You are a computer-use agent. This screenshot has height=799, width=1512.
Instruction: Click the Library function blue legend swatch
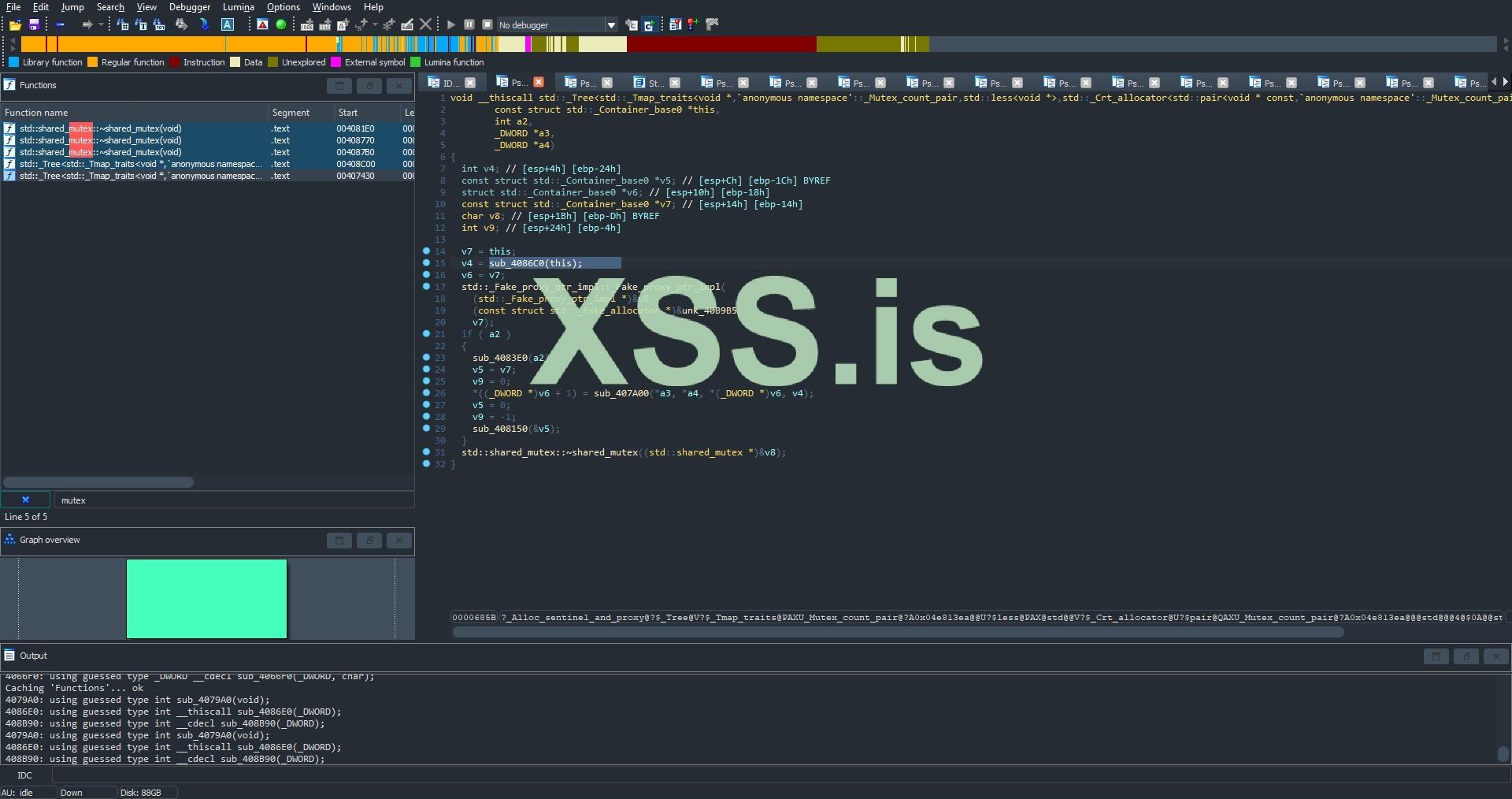(x=13, y=62)
